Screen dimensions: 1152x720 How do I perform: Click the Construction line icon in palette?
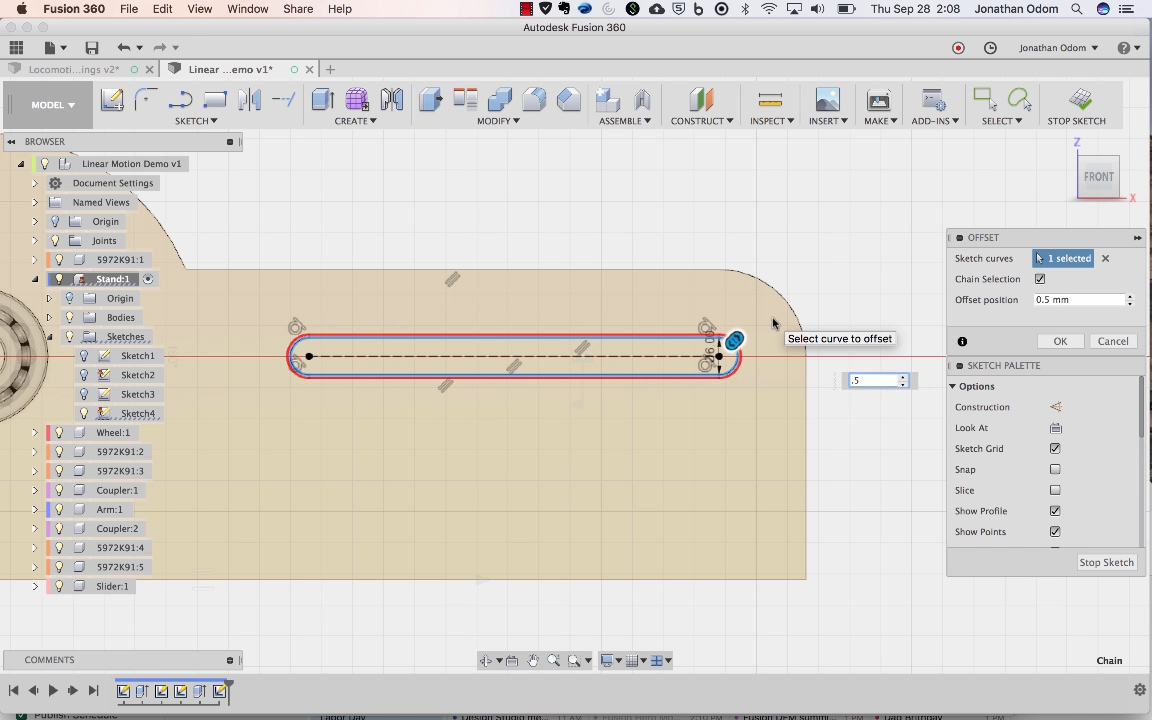1055,407
